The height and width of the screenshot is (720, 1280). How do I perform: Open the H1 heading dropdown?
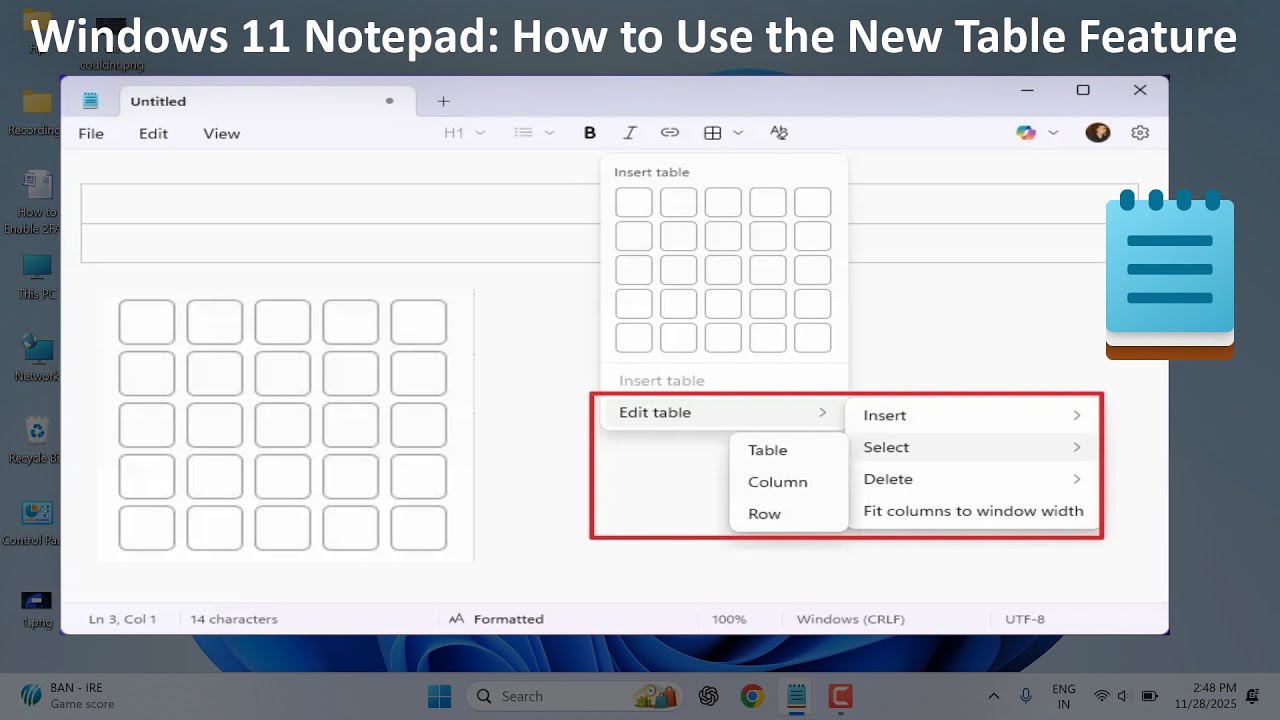(x=464, y=133)
